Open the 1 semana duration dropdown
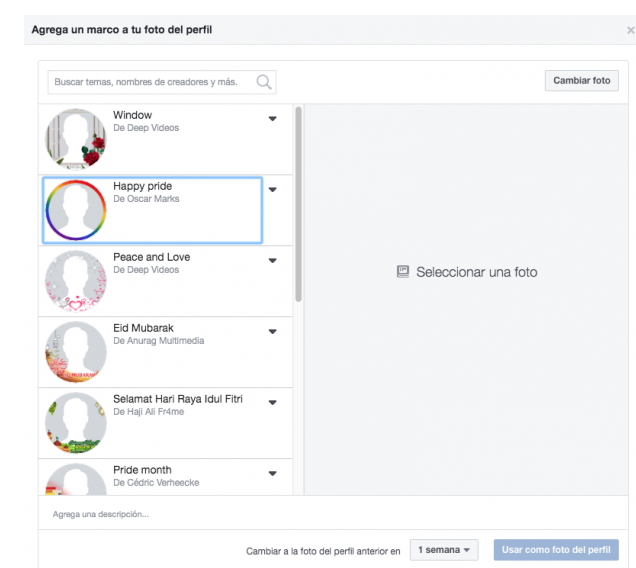The height and width of the screenshot is (568, 636). [x=444, y=550]
